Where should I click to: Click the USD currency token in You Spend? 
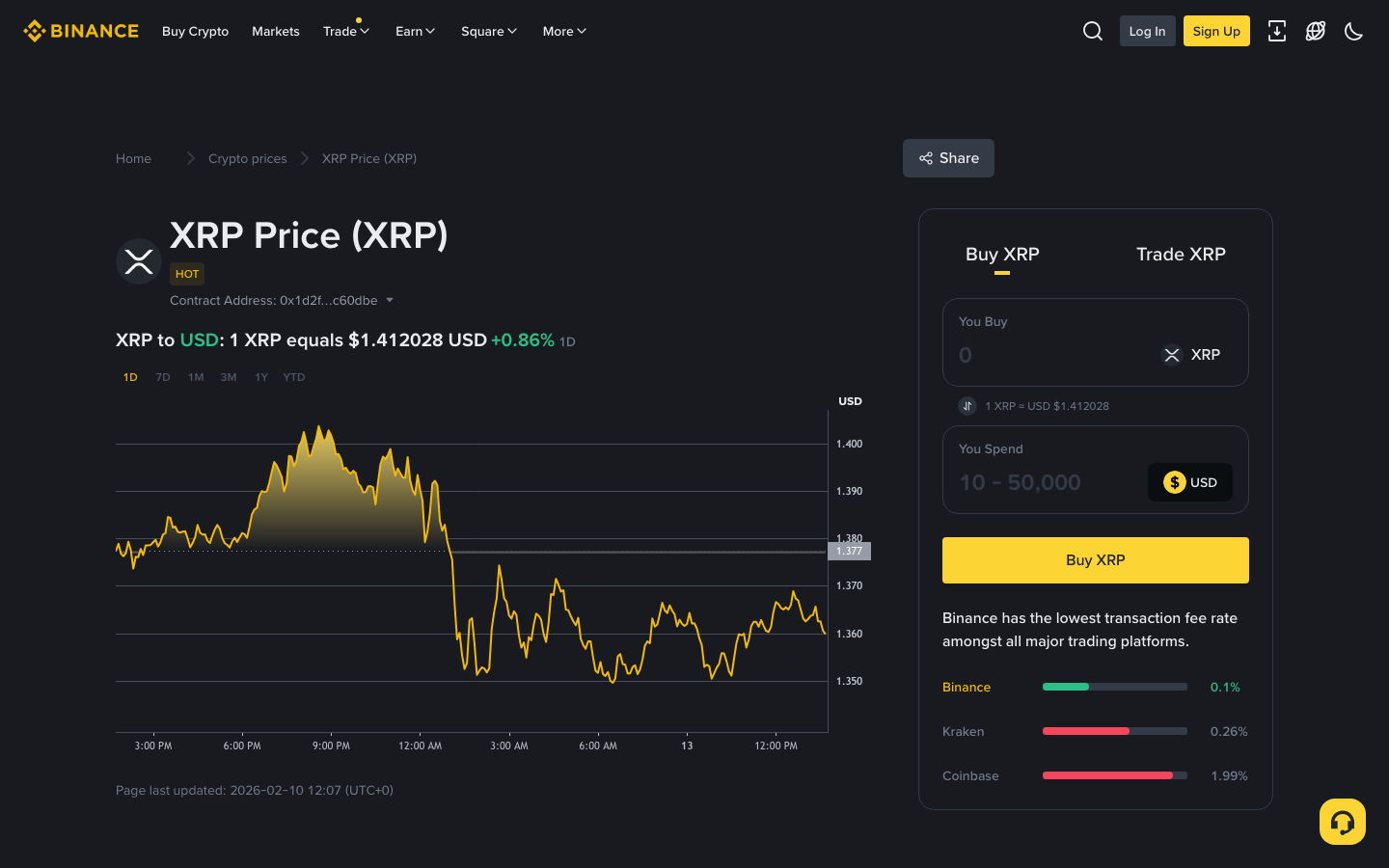(1189, 482)
